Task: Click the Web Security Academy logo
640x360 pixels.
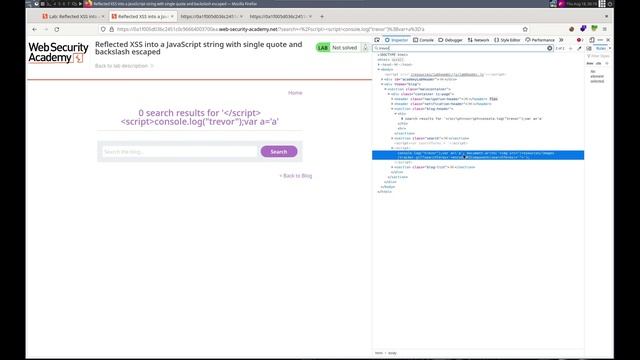Action: coord(58,53)
